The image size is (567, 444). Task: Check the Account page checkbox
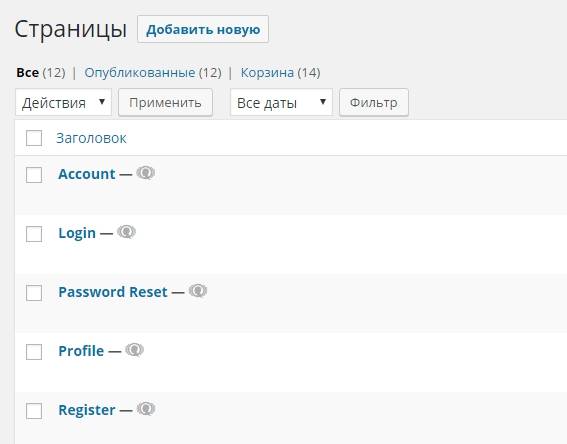(34, 175)
